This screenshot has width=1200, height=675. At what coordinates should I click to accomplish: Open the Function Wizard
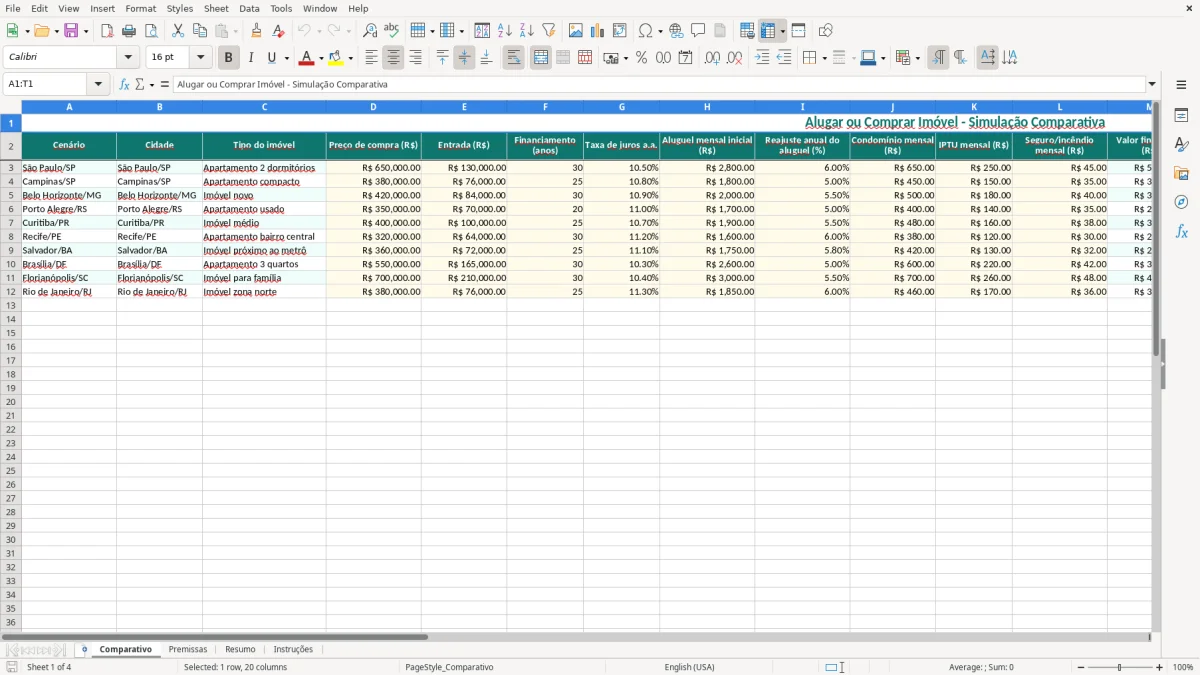(x=125, y=84)
